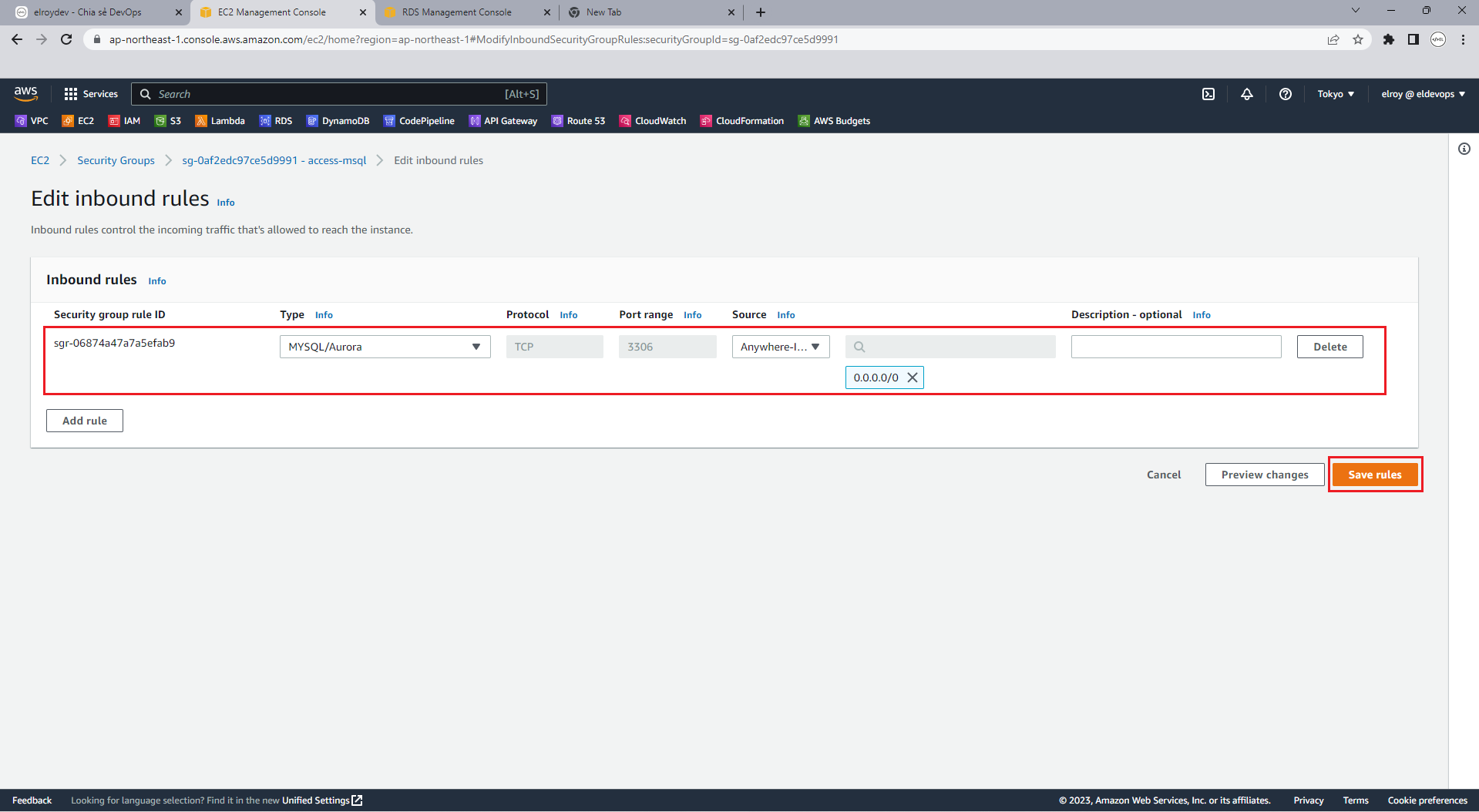Open VPC shortcut in favorites bar
The height and width of the screenshot is (812, 1479).
32,121
